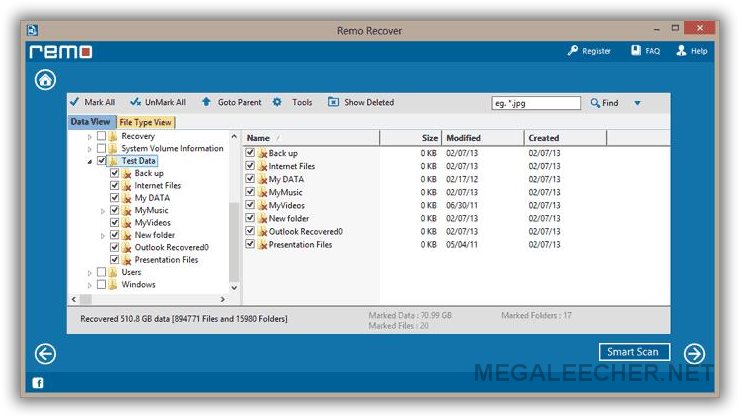Screen dimensions: 740x418
Task: Click the Register key icon
Action: (x=572, y=50)
